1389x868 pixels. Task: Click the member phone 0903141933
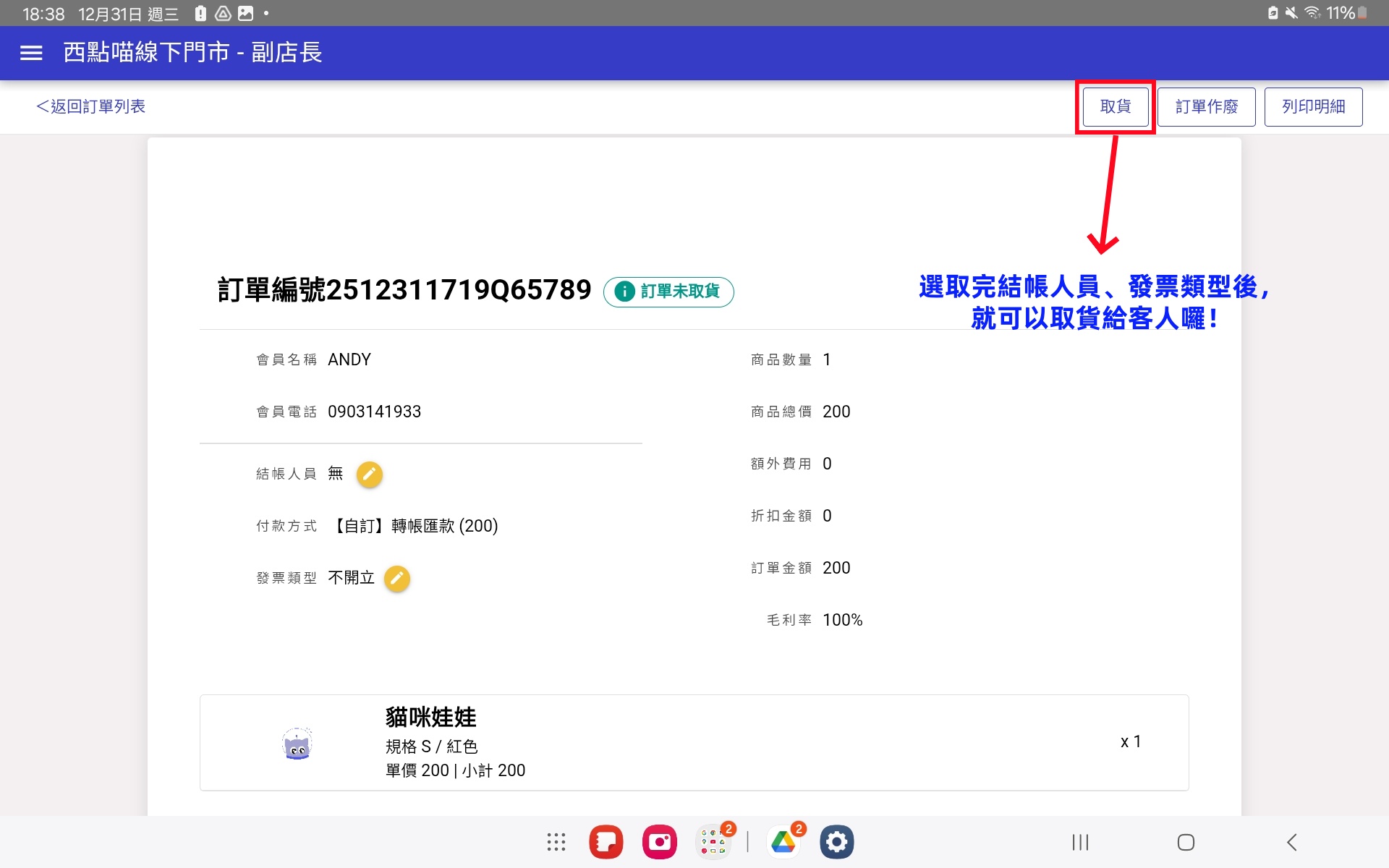[x=374, y=412]
